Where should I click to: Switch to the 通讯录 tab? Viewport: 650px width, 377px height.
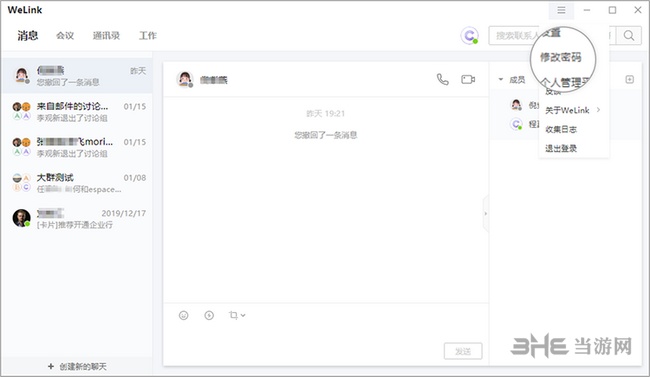click(x=107, y=36)
